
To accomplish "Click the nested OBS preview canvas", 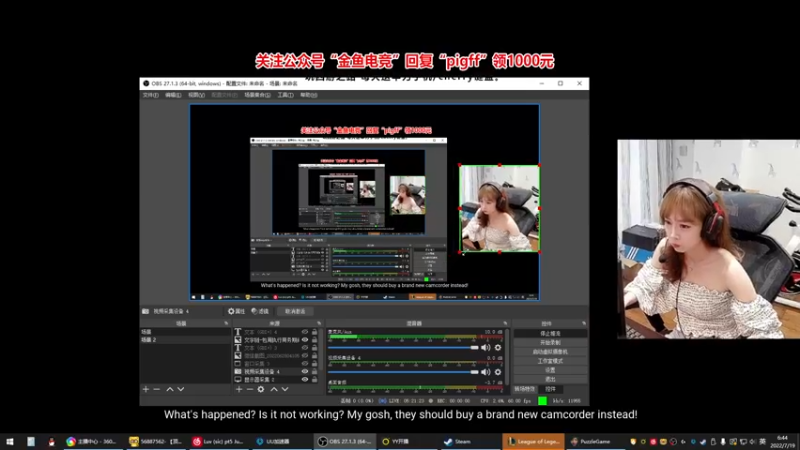I will tap(348, 192).
